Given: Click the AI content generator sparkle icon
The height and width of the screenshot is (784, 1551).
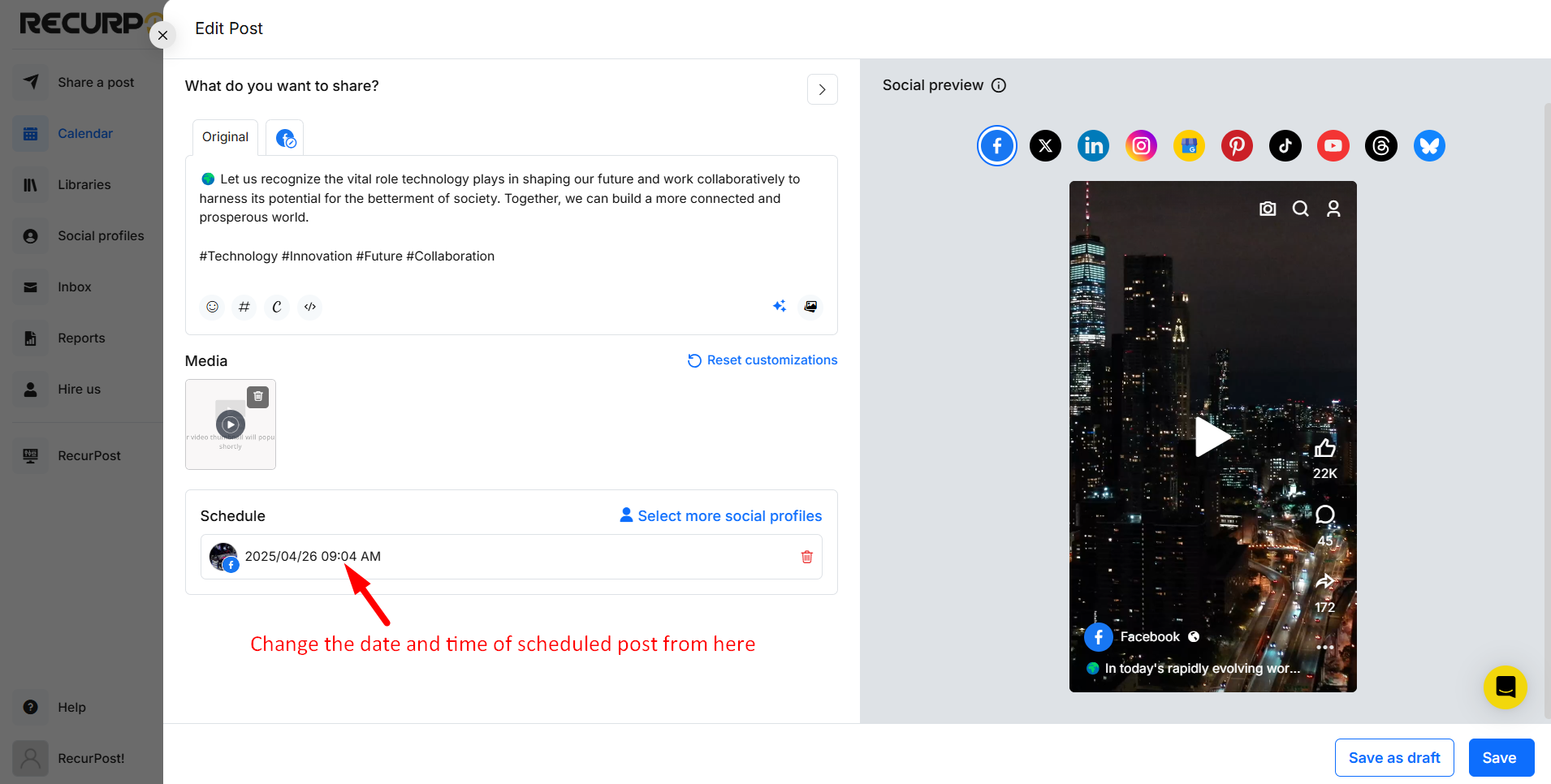Looking at the screenshot, I should tap(780, 306).
